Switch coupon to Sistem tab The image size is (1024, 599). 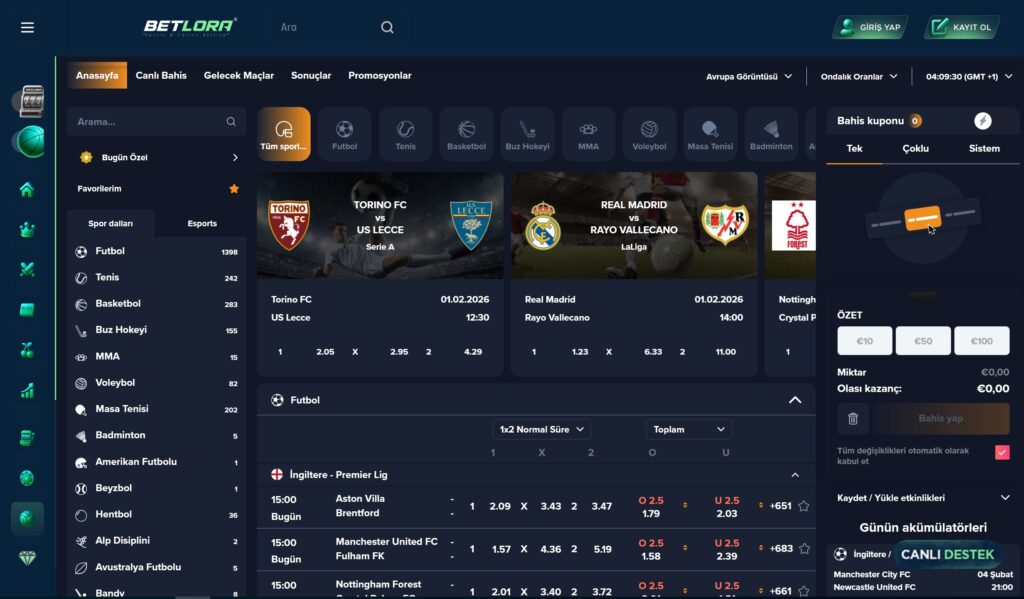(984, 148)
